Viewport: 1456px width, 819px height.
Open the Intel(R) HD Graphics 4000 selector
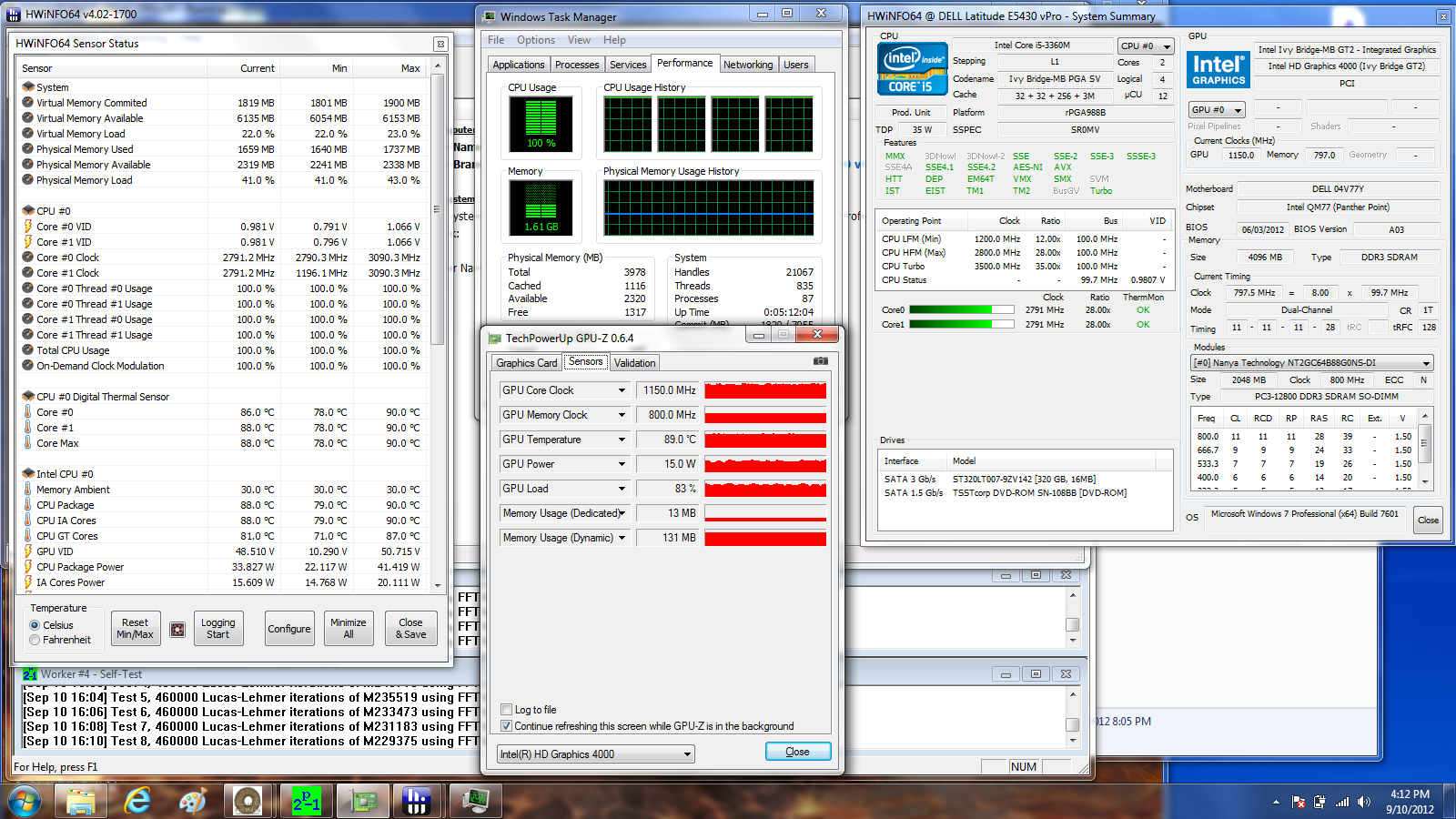[596, 754]
